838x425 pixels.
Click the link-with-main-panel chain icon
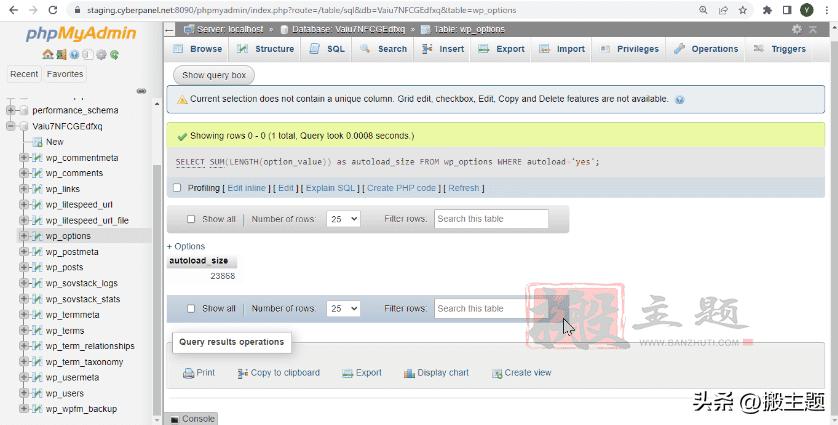click(141, 91)
